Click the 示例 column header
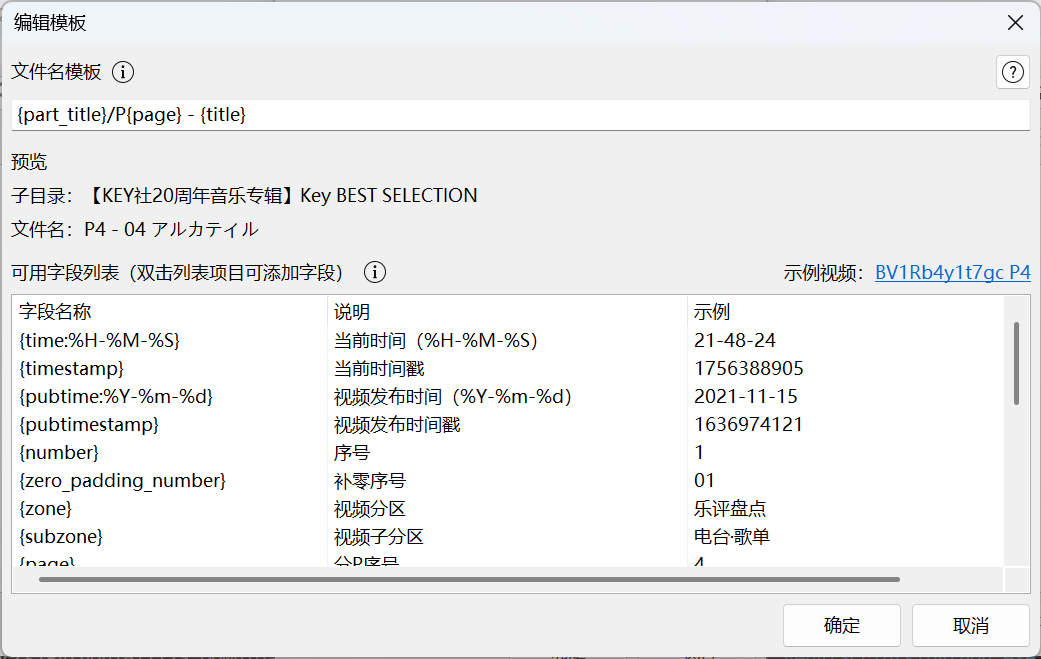The height and width of the screenshot is (659, 1041). pos(712,312)
